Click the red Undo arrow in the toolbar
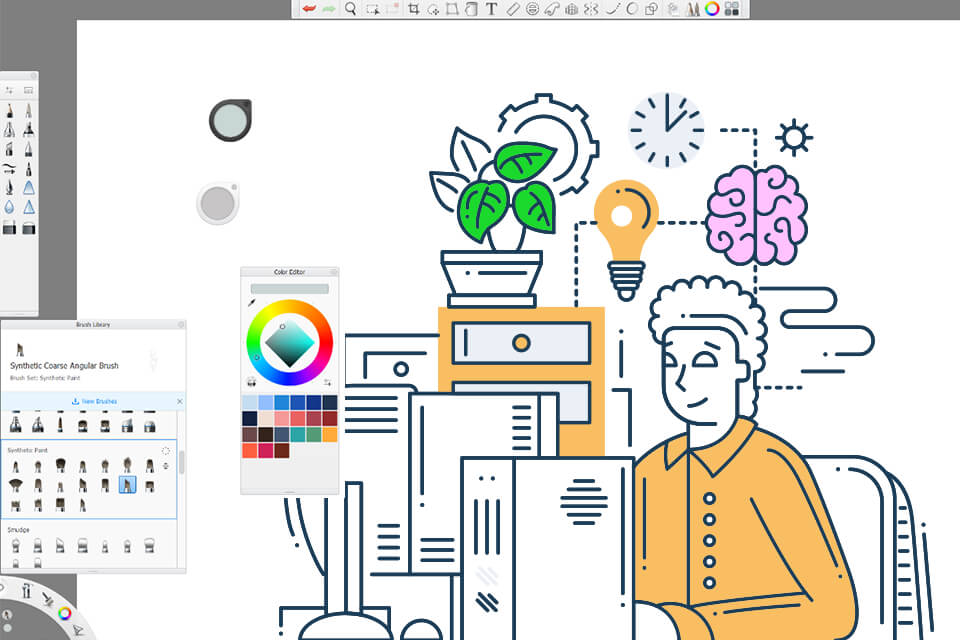The width and height of the screenshot is (960, 640). (307, 10)
